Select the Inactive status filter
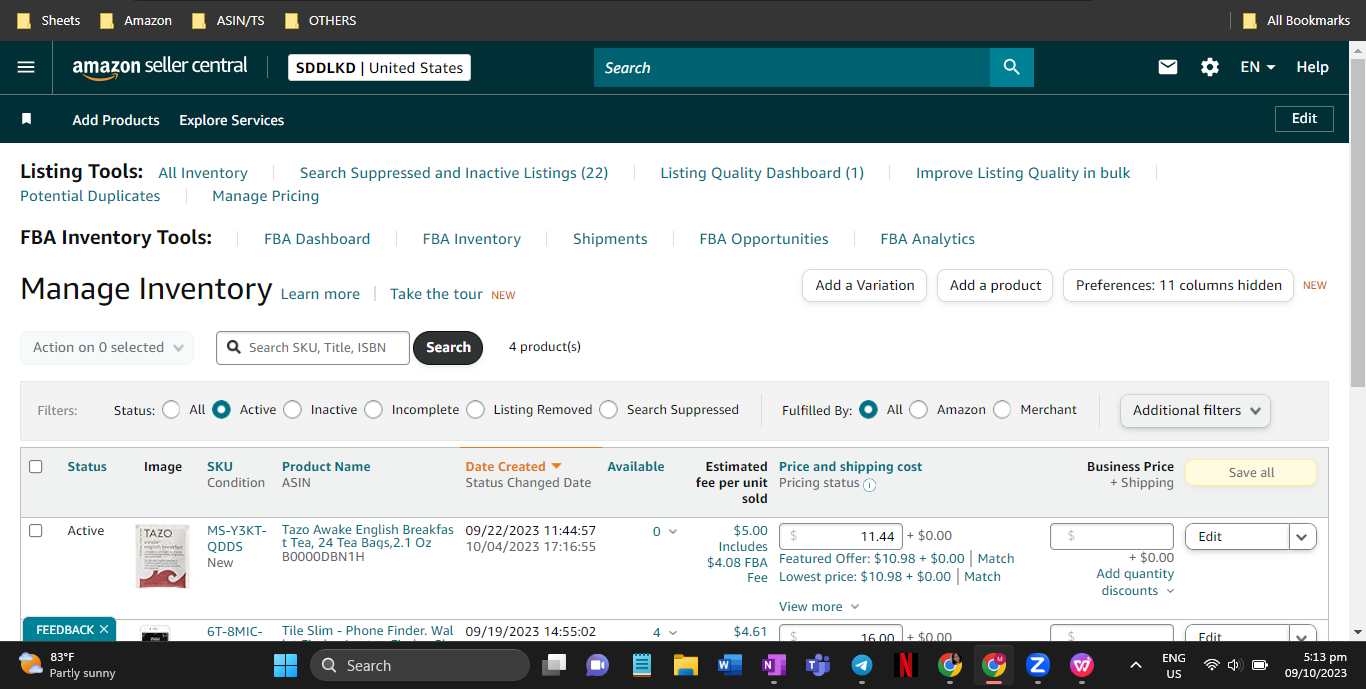The width and height of the screenshot is (1366, 689). tap(292, 409)
